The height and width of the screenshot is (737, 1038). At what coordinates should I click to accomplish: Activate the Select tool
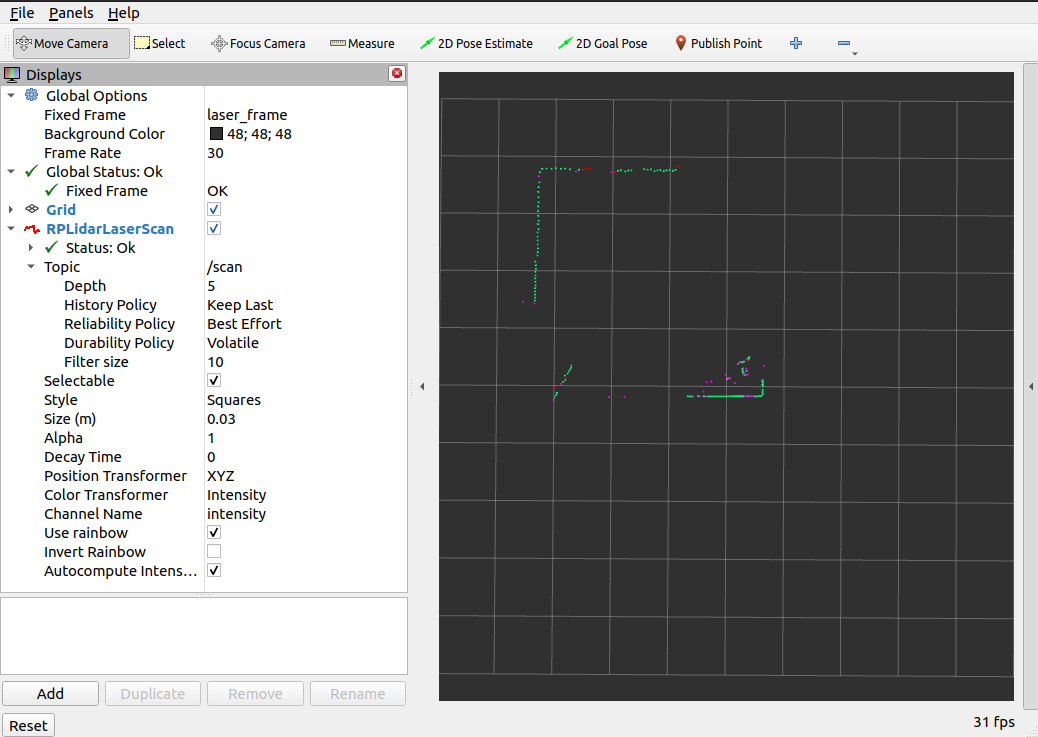pos(160,43)
